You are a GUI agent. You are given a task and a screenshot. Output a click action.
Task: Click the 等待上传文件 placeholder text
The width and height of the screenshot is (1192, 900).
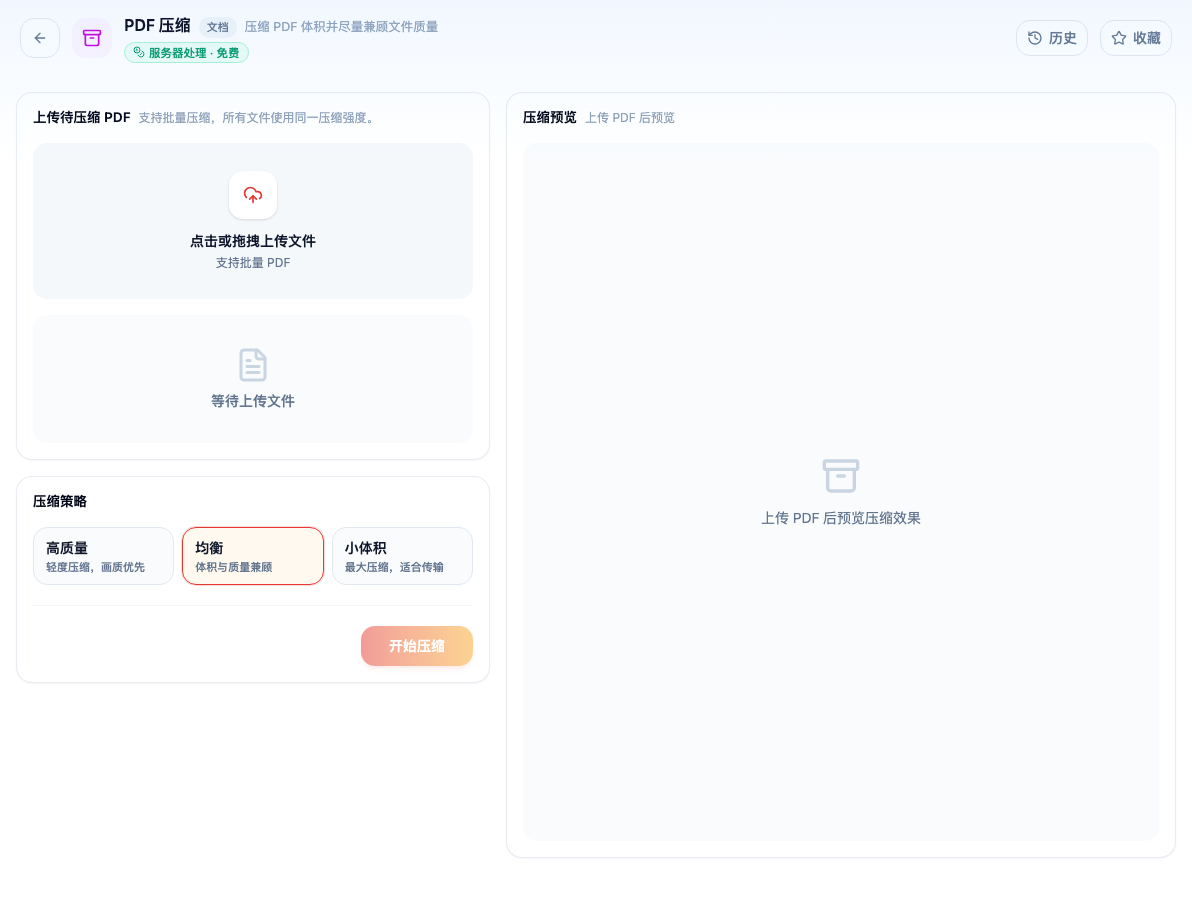[x=253, y=401]
